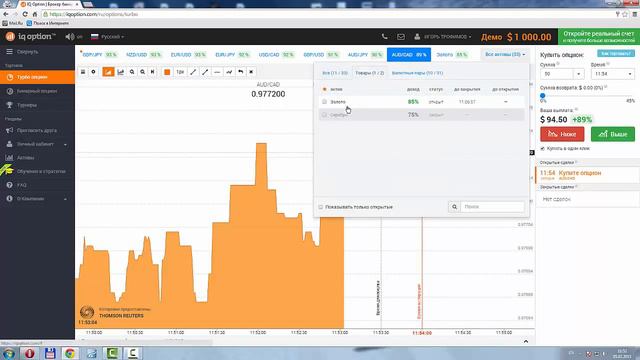Focus the Поиск search field

tap(492, 207)
